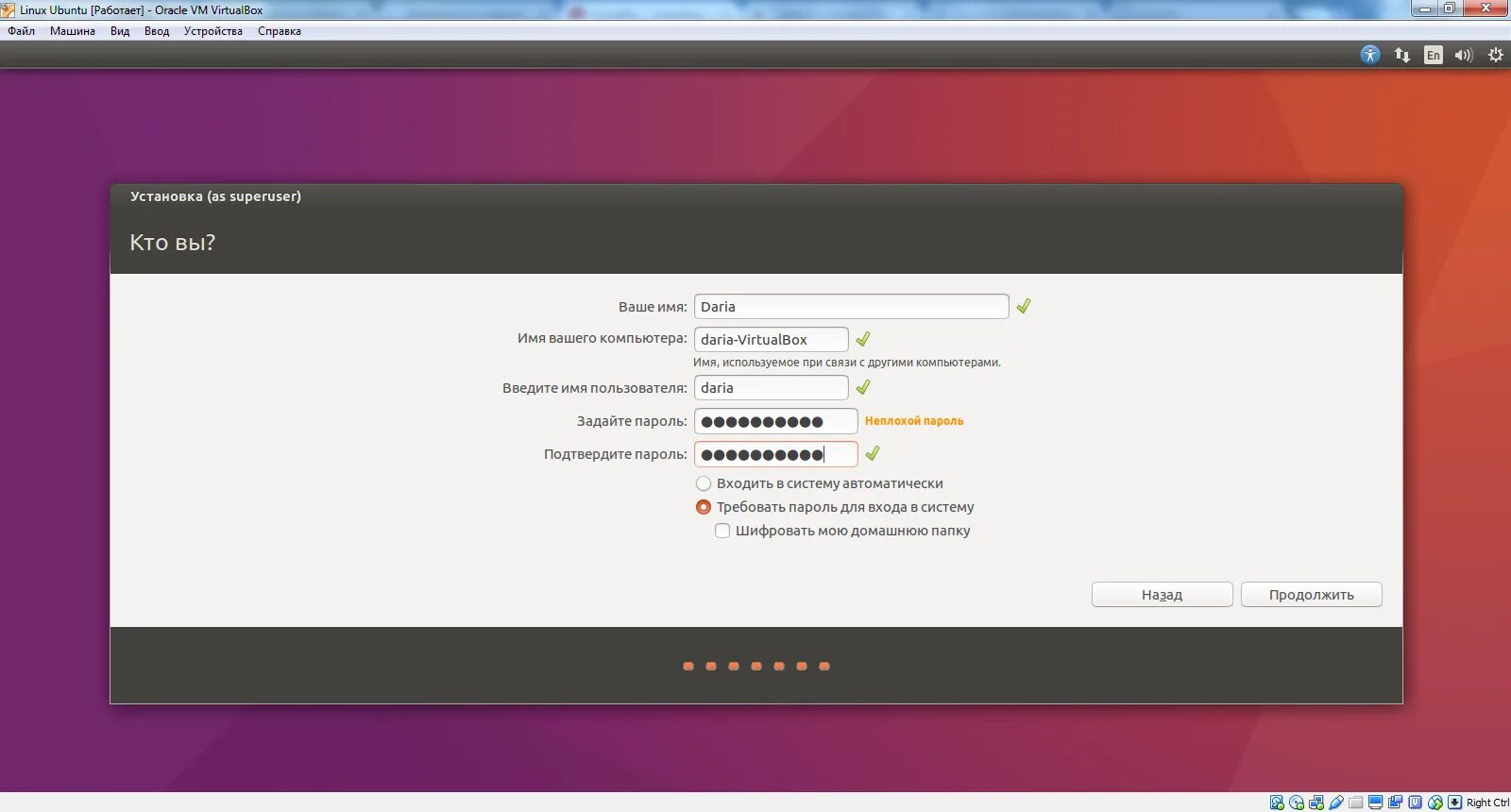Click the 'Right Ctrl' host key label
Screen dimensions: 1511x812
(x=1487, y=803)
